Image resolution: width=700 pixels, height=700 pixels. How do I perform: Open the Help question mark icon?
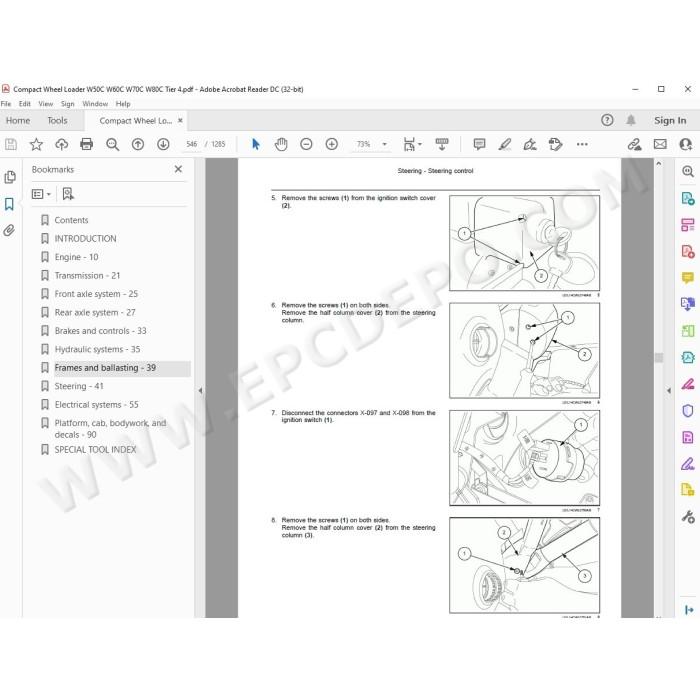tap(607, 120)
